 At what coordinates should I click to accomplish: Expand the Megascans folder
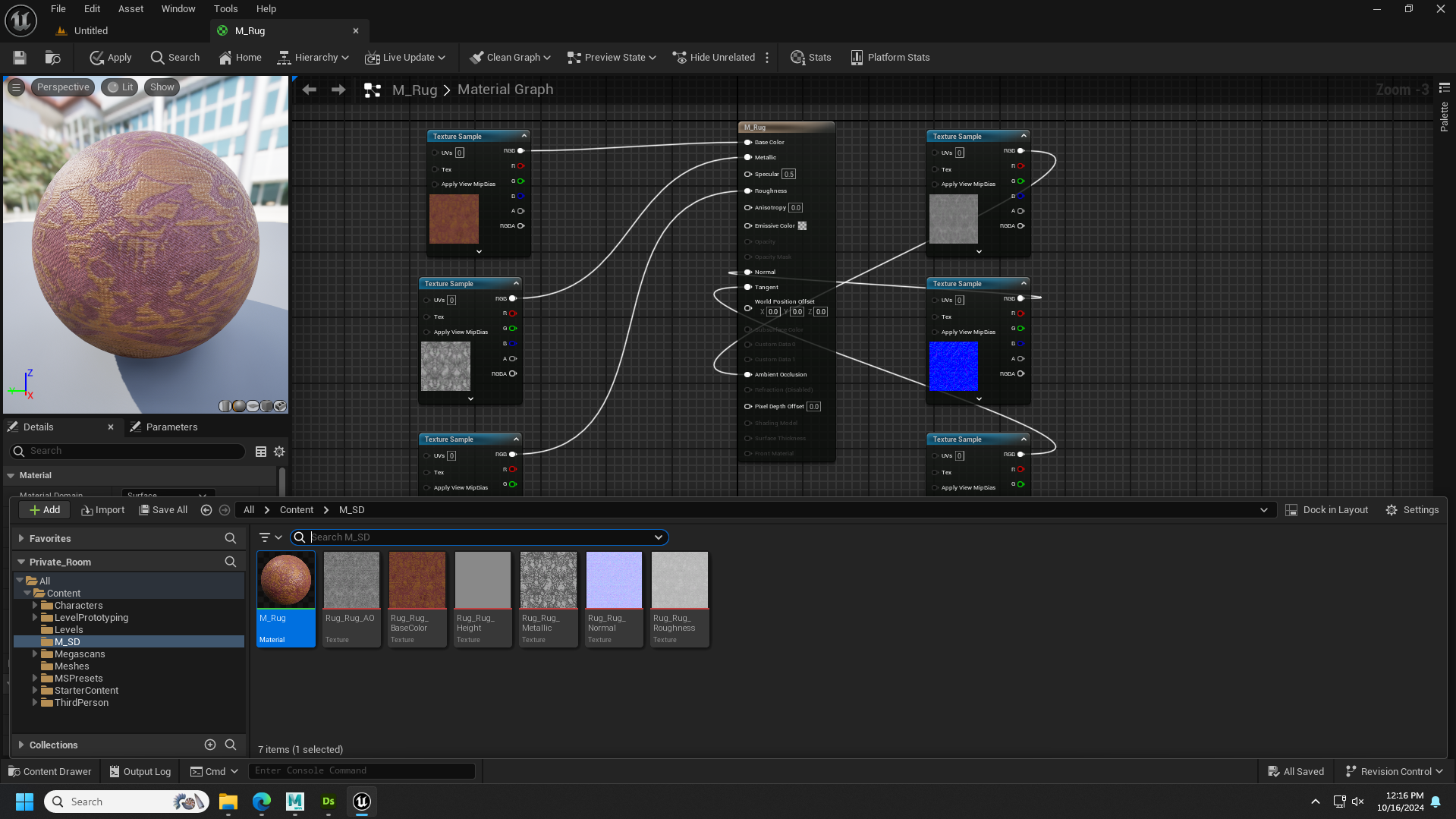click(x=35, y=654)
